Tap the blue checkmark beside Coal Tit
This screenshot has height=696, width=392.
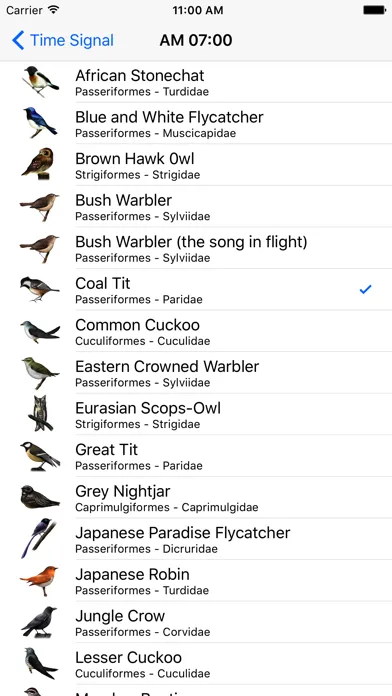tap(365, 289)
